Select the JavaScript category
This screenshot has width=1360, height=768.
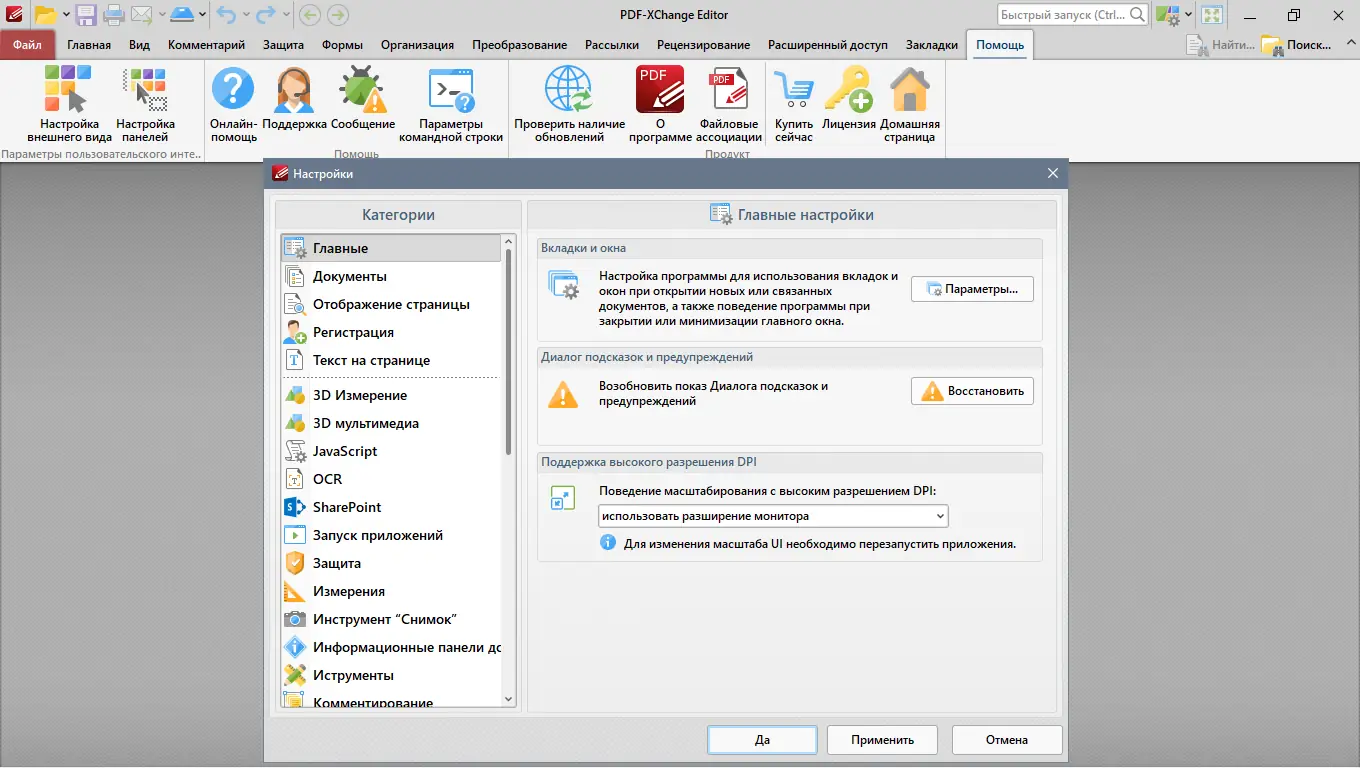pyautogui.click(x=391, y=451)
